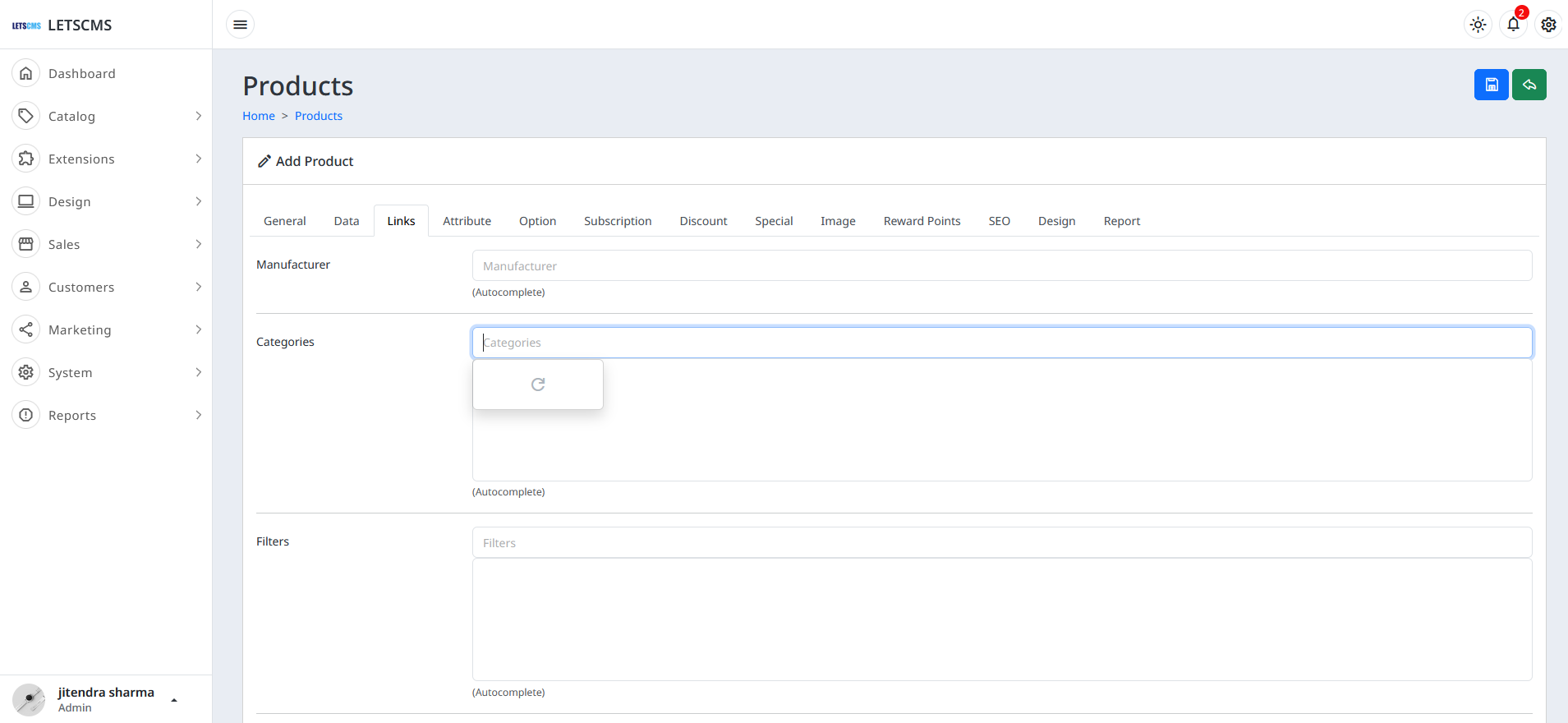Image resolution: width=1568 pixels, height=723 pixels.
Task: Open the notifications bell icon
Action: 1513,25
